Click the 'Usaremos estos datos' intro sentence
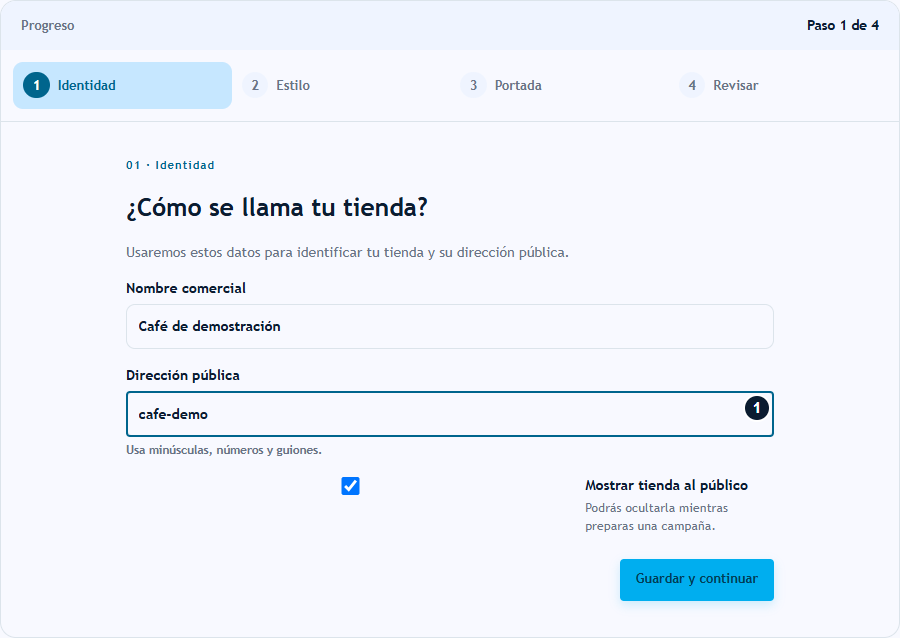 pos(347,252)
